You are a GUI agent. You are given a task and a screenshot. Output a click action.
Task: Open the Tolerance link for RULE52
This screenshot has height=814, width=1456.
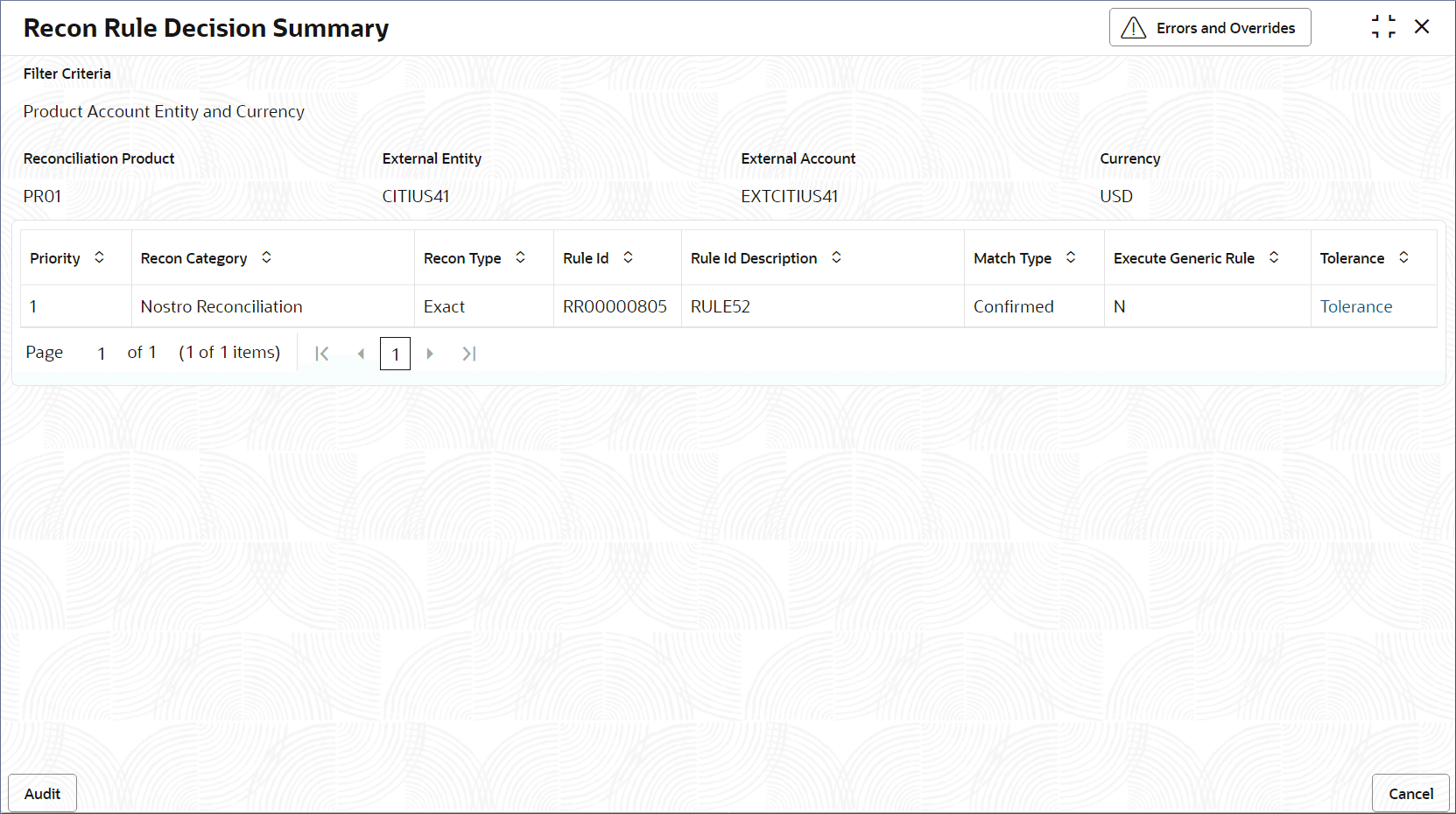tap(1355, 306)
